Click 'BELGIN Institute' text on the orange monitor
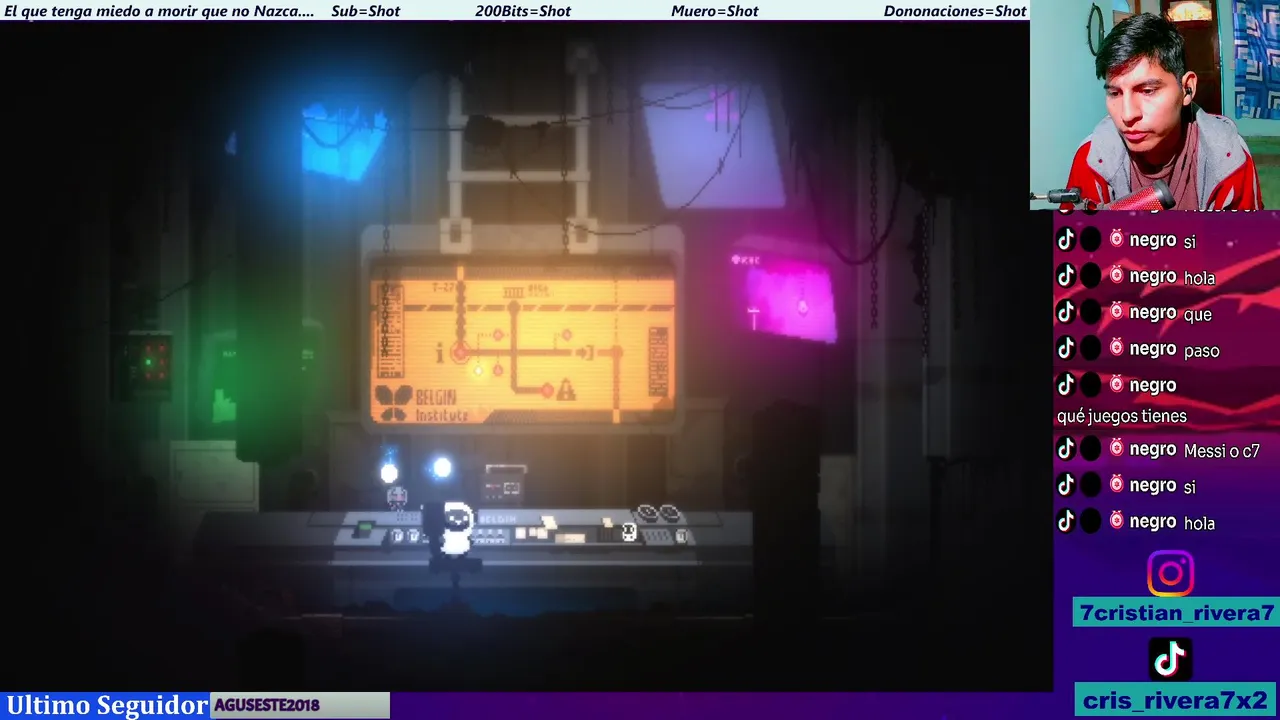 point(441,405)
